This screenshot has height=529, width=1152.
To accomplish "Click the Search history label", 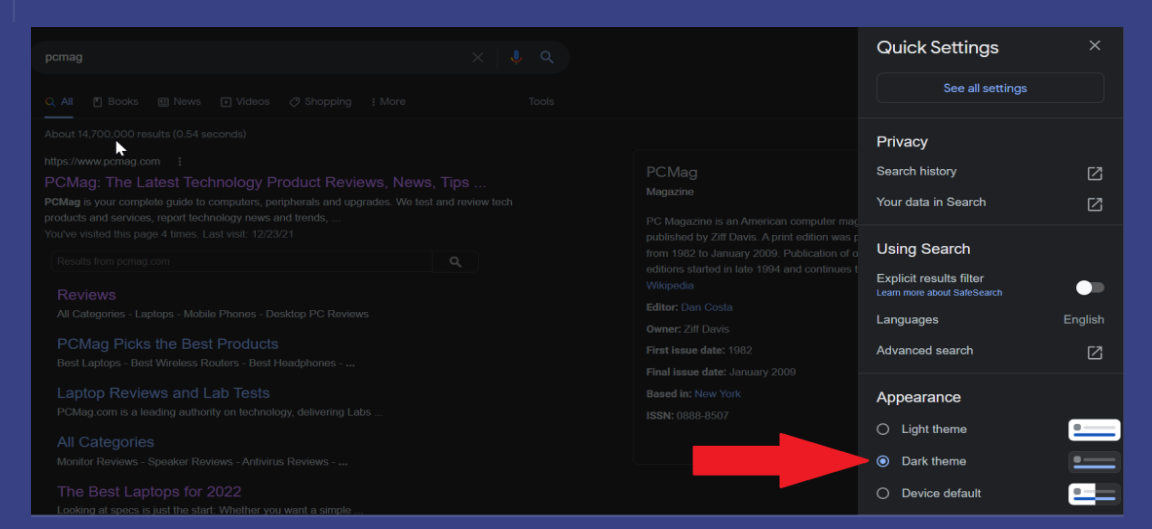I will tap(916, 171).
